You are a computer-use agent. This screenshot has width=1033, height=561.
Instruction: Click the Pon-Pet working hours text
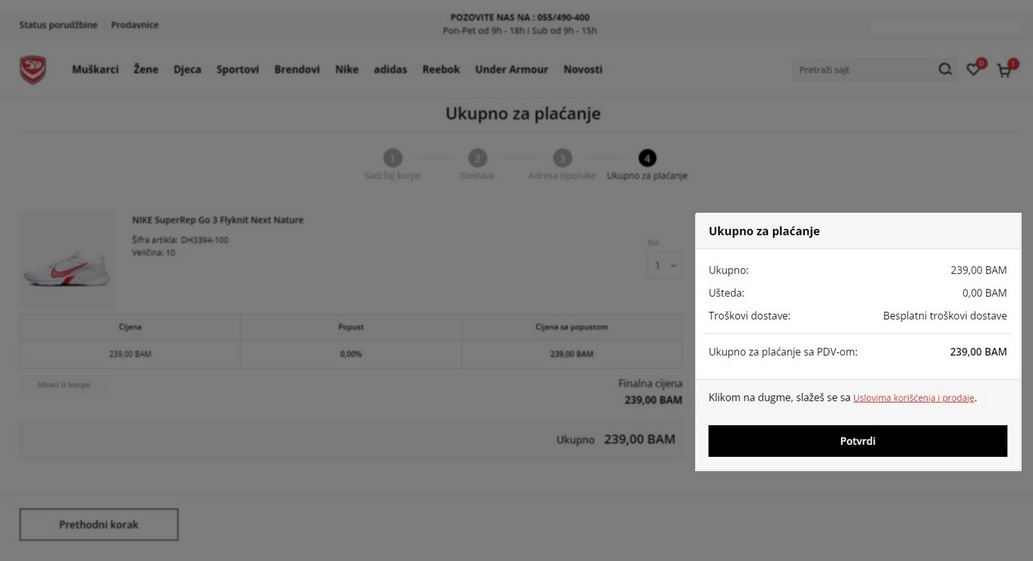[x=520, y=30]
